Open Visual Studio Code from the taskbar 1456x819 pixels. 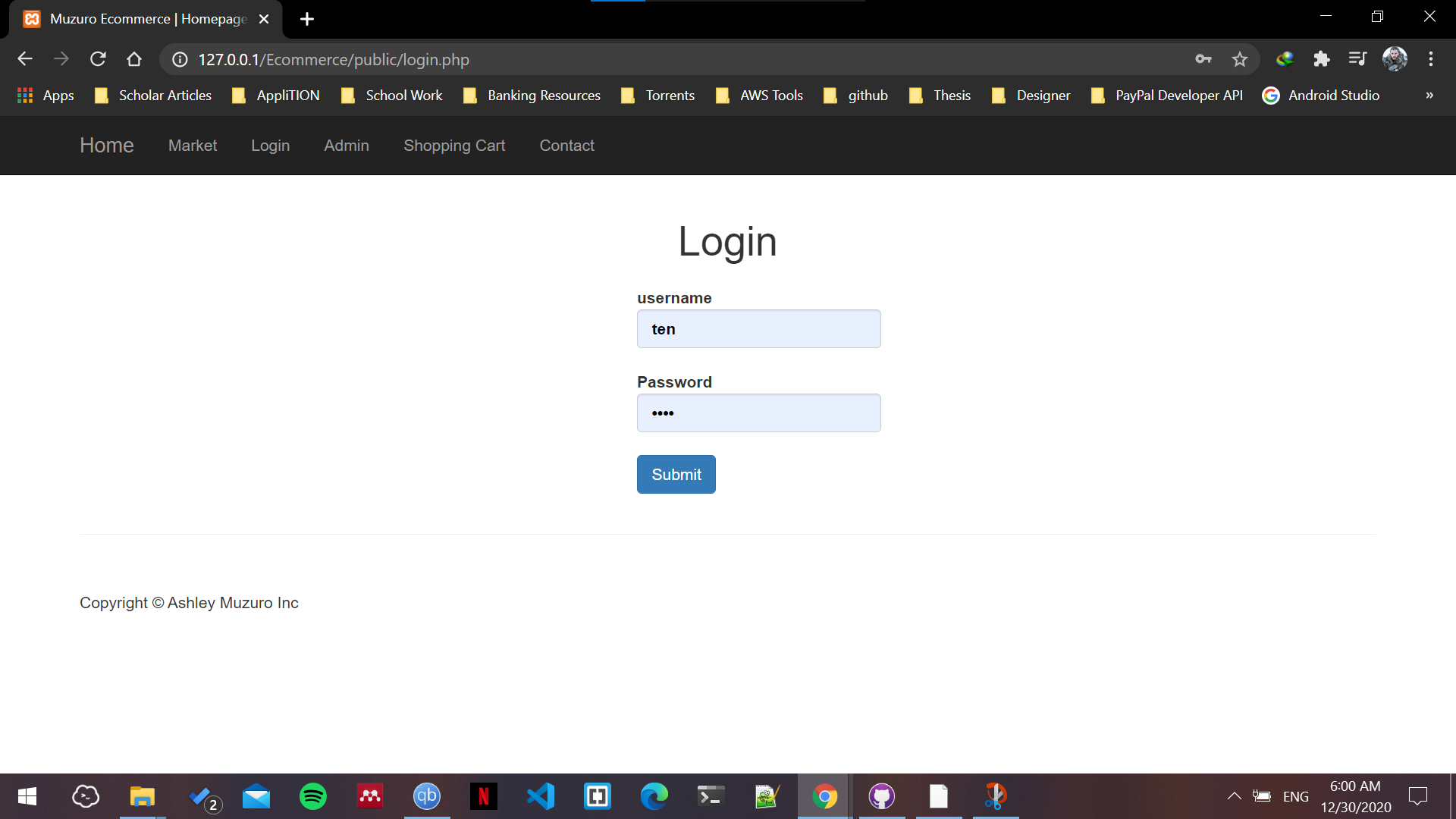(x=541, y=796)
